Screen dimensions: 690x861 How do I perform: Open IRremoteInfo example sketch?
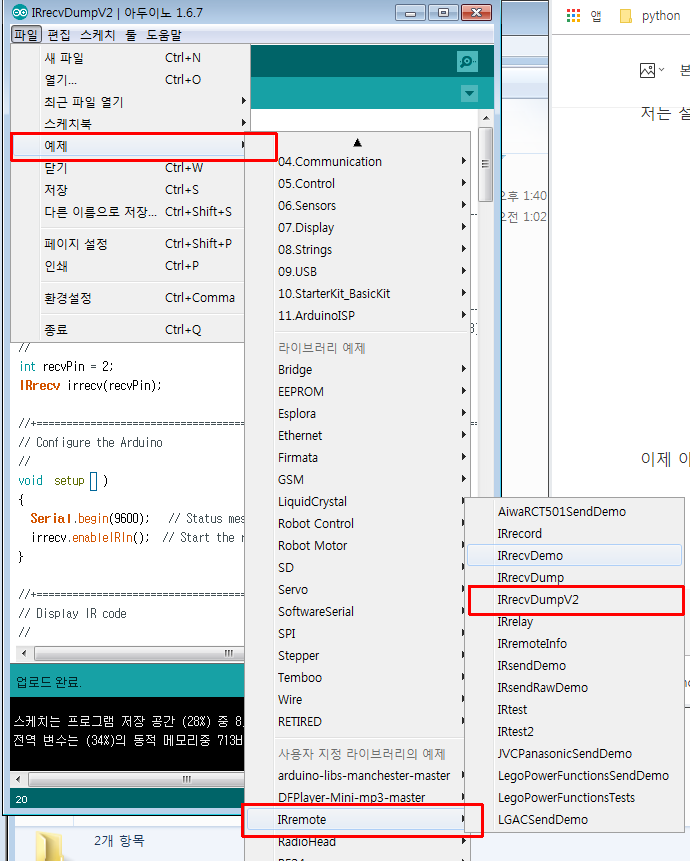(574, 644)
